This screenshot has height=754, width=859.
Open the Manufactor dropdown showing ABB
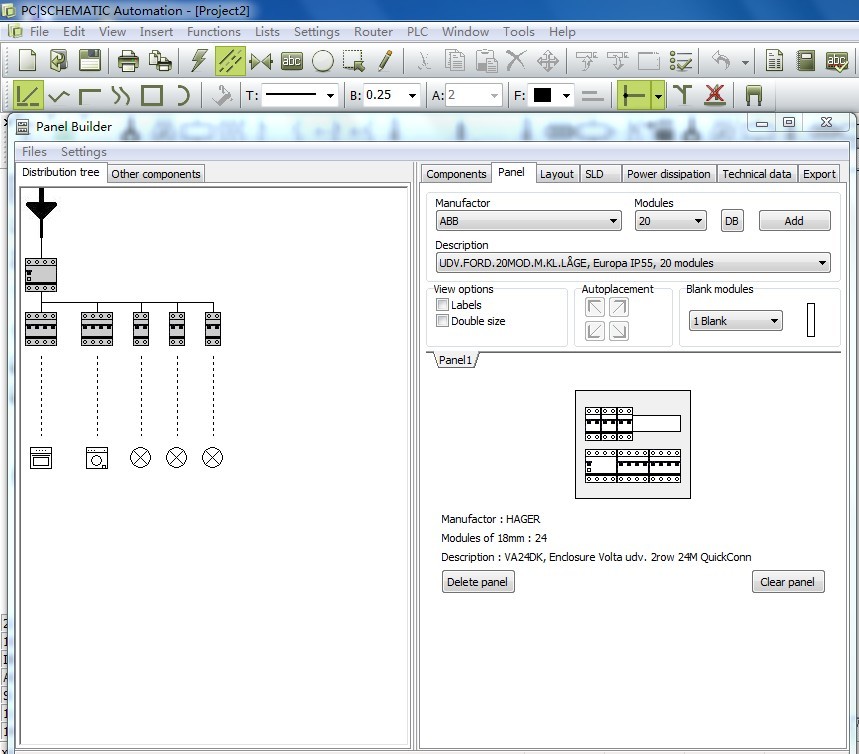pos(528,221)
